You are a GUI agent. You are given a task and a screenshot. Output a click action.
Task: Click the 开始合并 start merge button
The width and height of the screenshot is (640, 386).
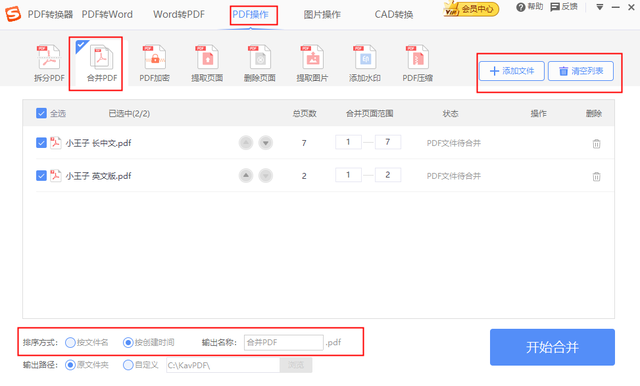click(552, 347)
